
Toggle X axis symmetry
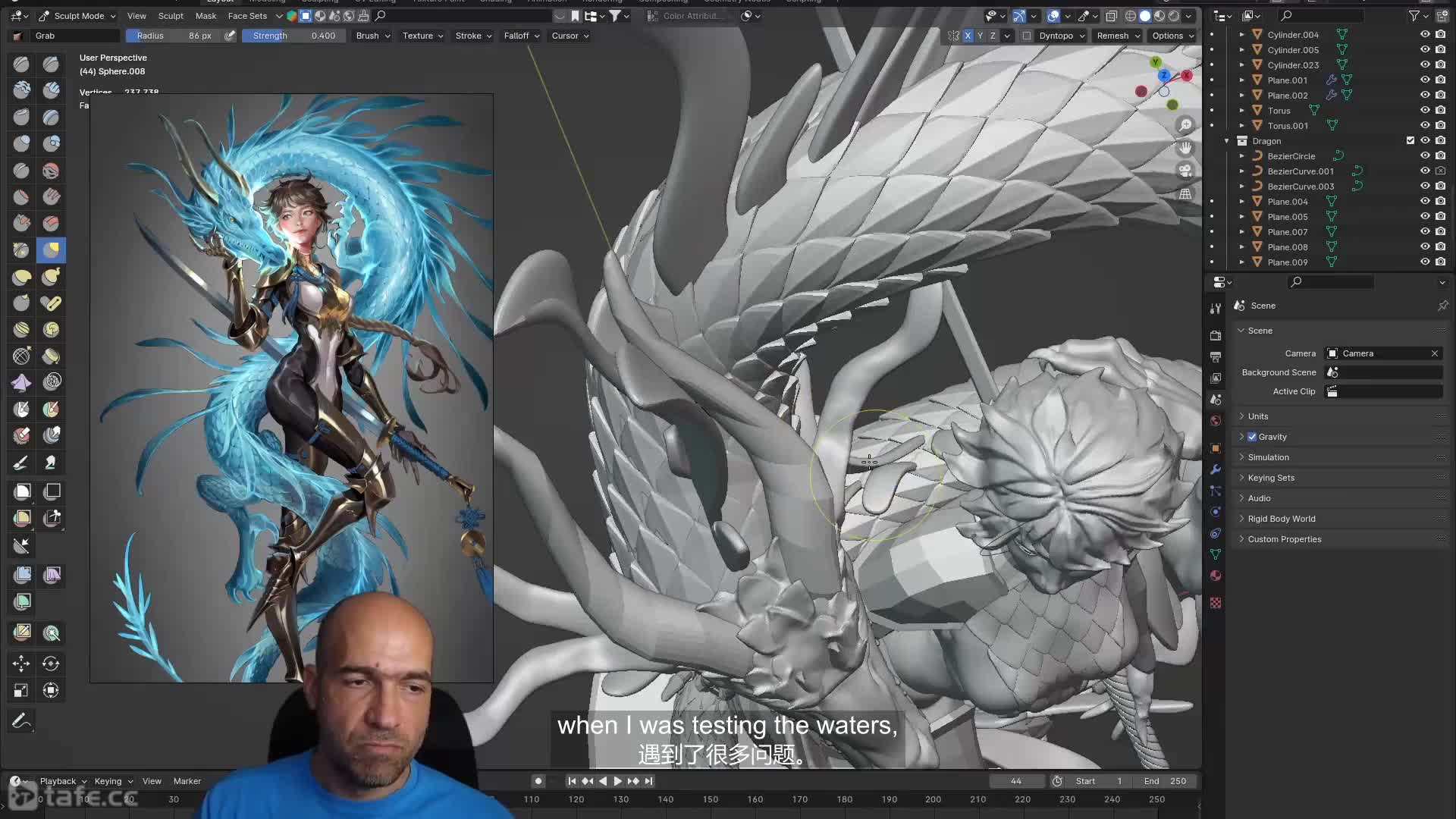pyautogui.click(x=967, y=36)
